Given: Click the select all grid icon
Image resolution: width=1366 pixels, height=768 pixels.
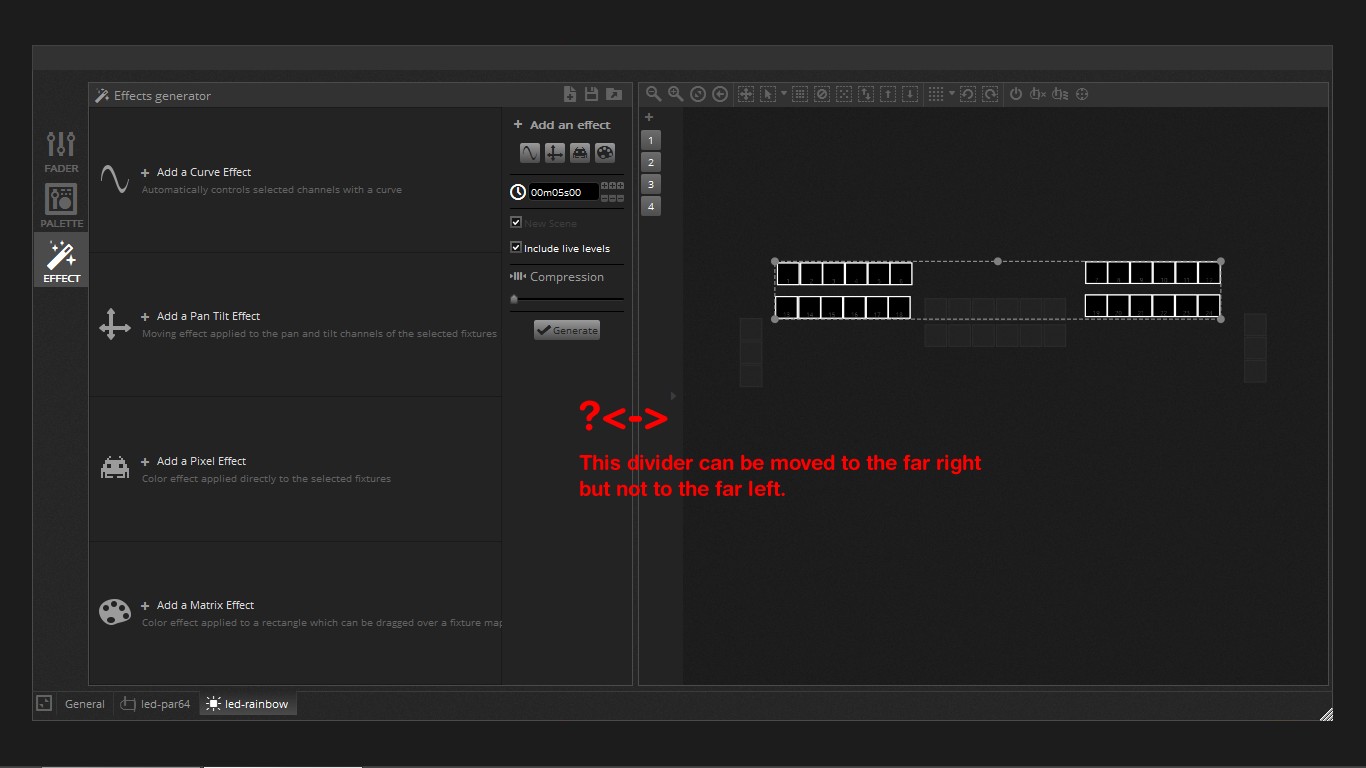Looking at the screenshot, I should click(x=800, y=94).
